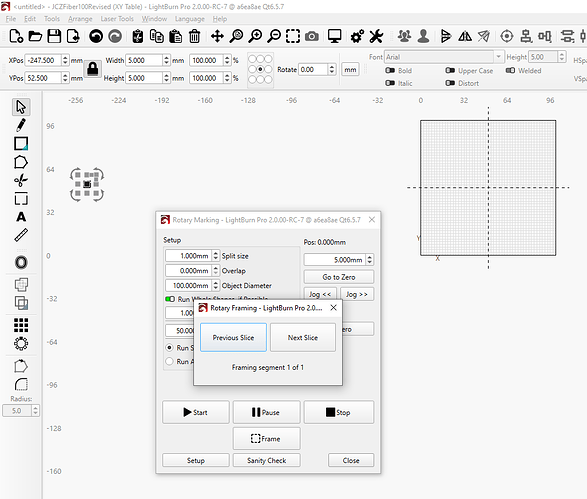Image resolution: width=587 pixels, height=499 pixels.
Task: Select the Polygon tool
Action: (x=21, y=162)
